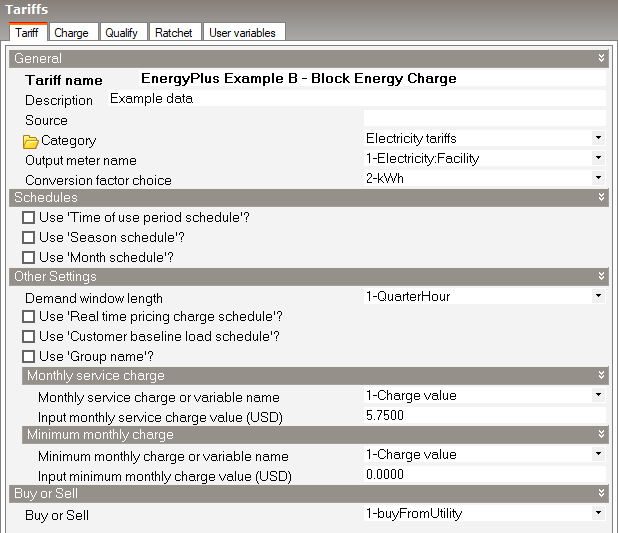
Task: Open the buyFromUtility dropdown
Action: (598, 513)
